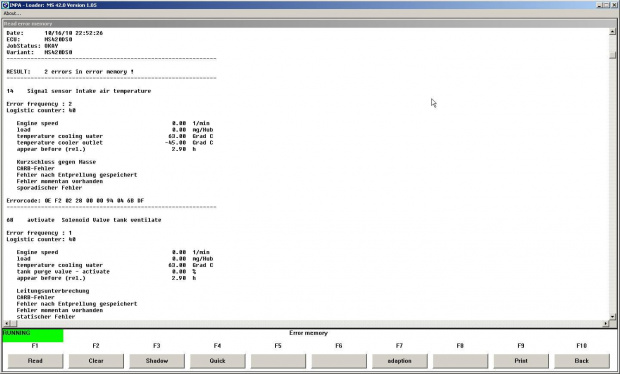Screen dimensions: 620x374
Task: Click the 'tank purge valve - activate' row
Action: click(106, 272)
